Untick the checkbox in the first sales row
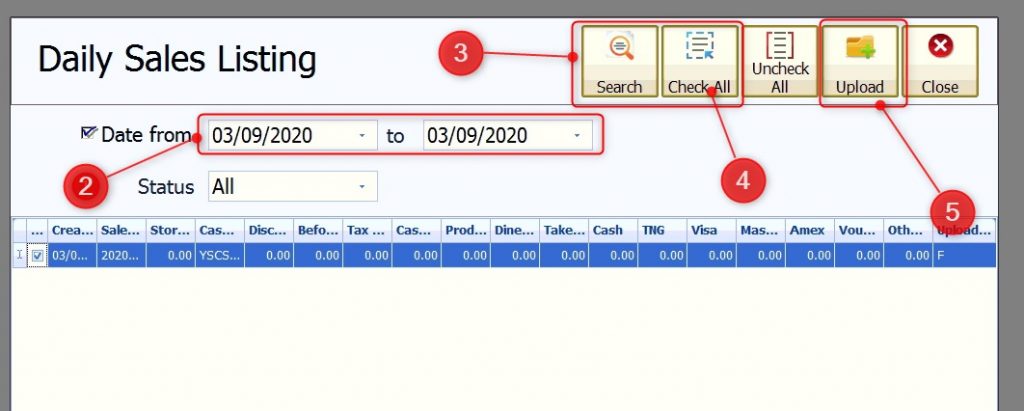The image size is (1024, 411). point(38,256)
